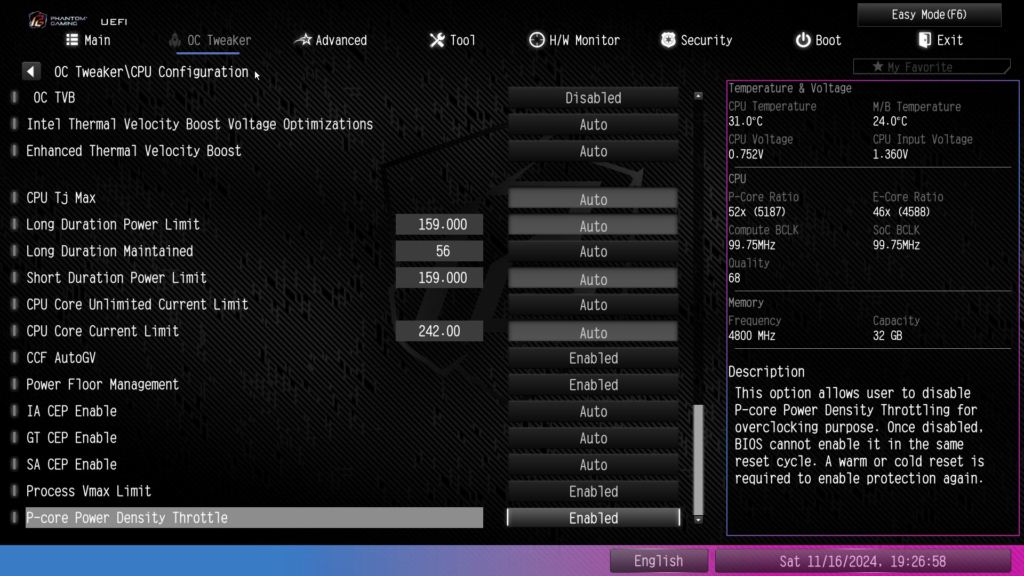This screenshot has height=576, width=1024.
Task: Click the scrollbar up arrow
Action: tap(698, 96)
